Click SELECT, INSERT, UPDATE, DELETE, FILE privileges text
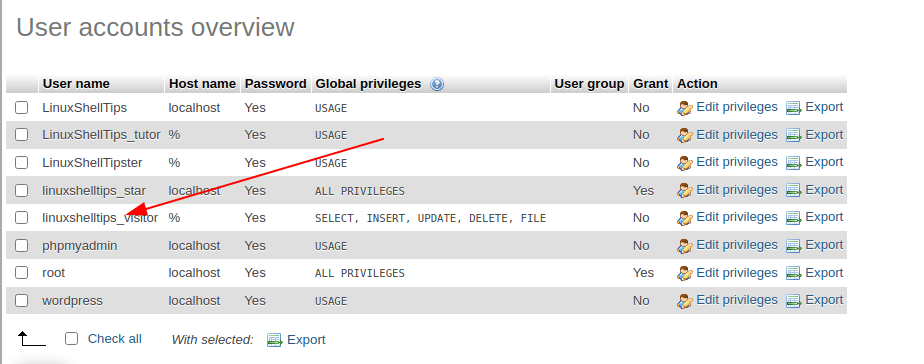Viewport: 924px width, 364px height. pyautogui.click(x=430, y=219)
